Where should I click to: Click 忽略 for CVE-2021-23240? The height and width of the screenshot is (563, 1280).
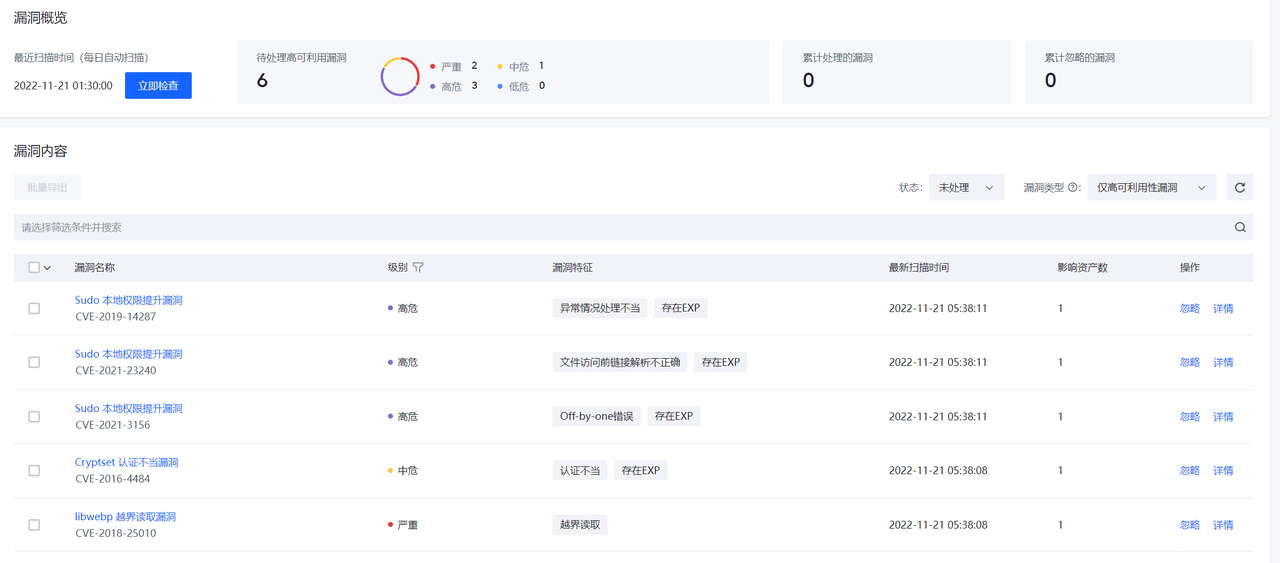(1189, 363)
